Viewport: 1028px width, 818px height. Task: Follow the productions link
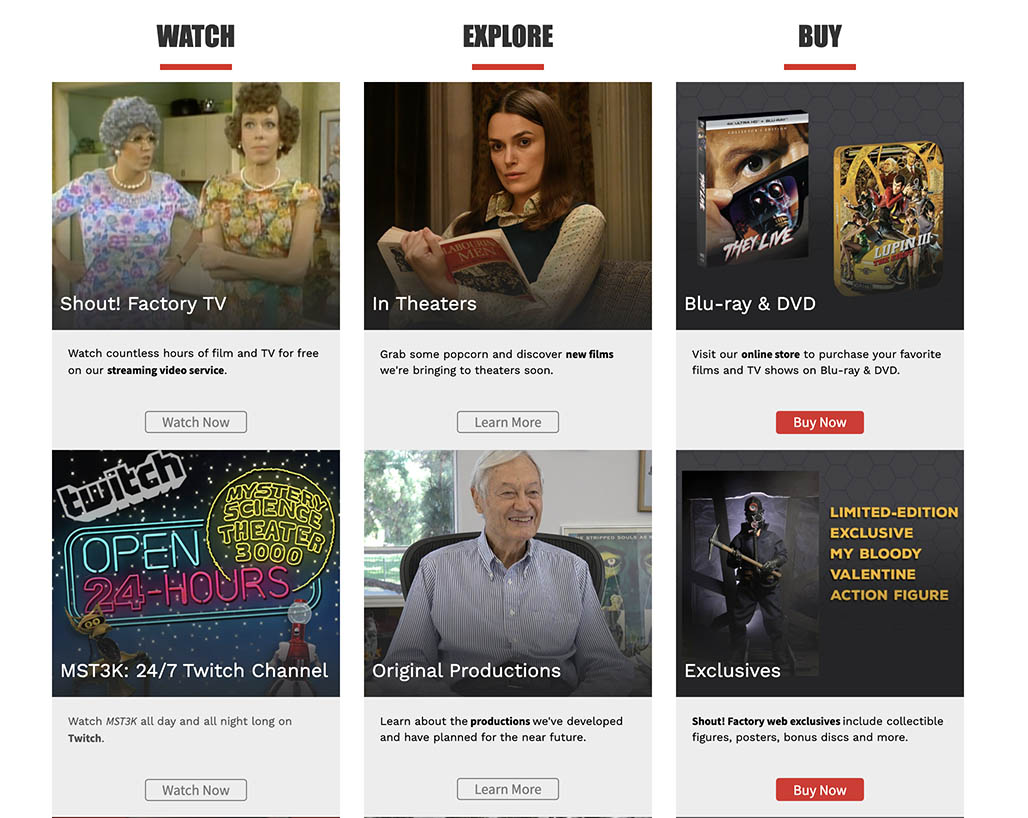500,721
